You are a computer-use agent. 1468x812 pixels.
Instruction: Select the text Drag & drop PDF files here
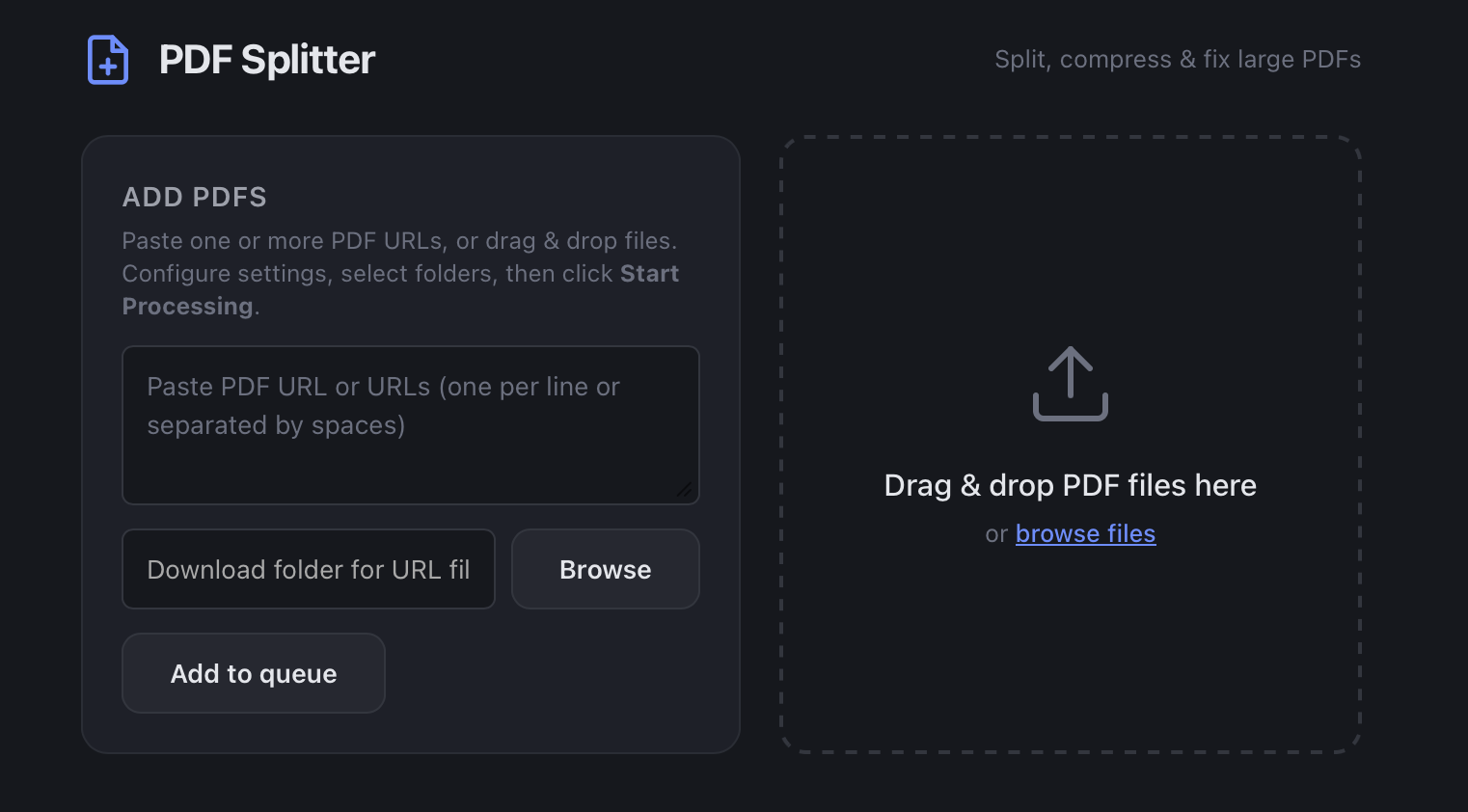pyautogui.click(x=1070, y=485)
